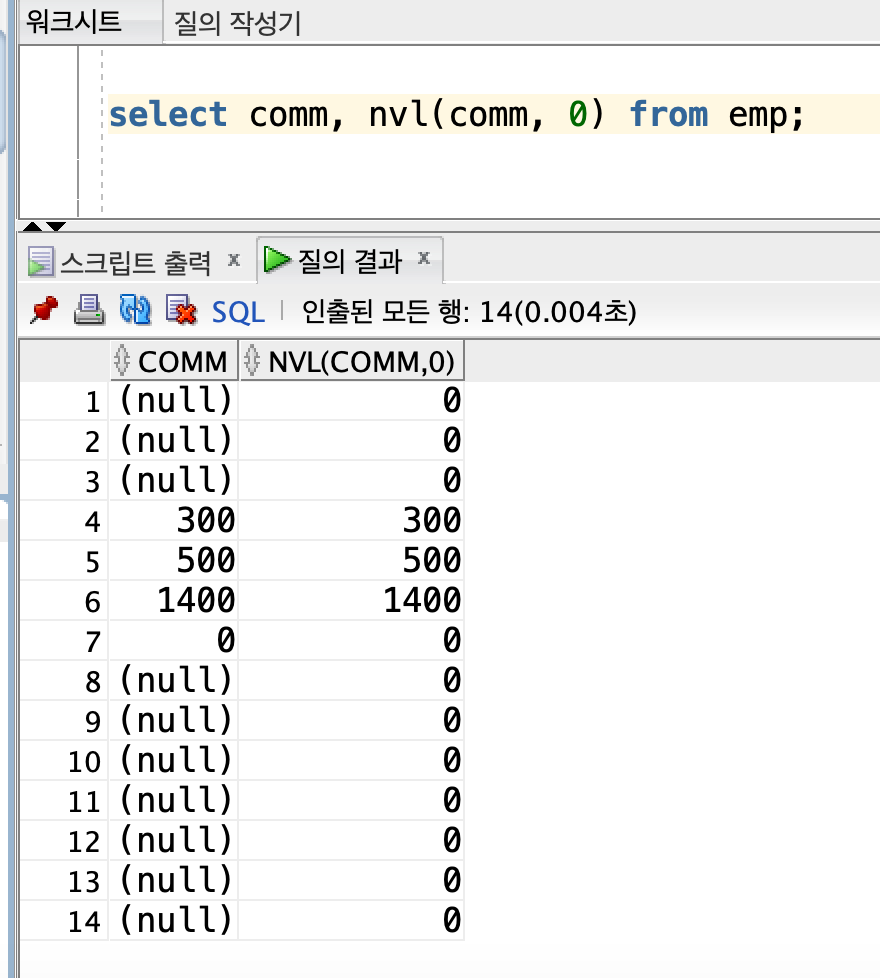Select the NVL value 1400 in row 6
This screenshot has width=880, height=978.
(352, 600)
